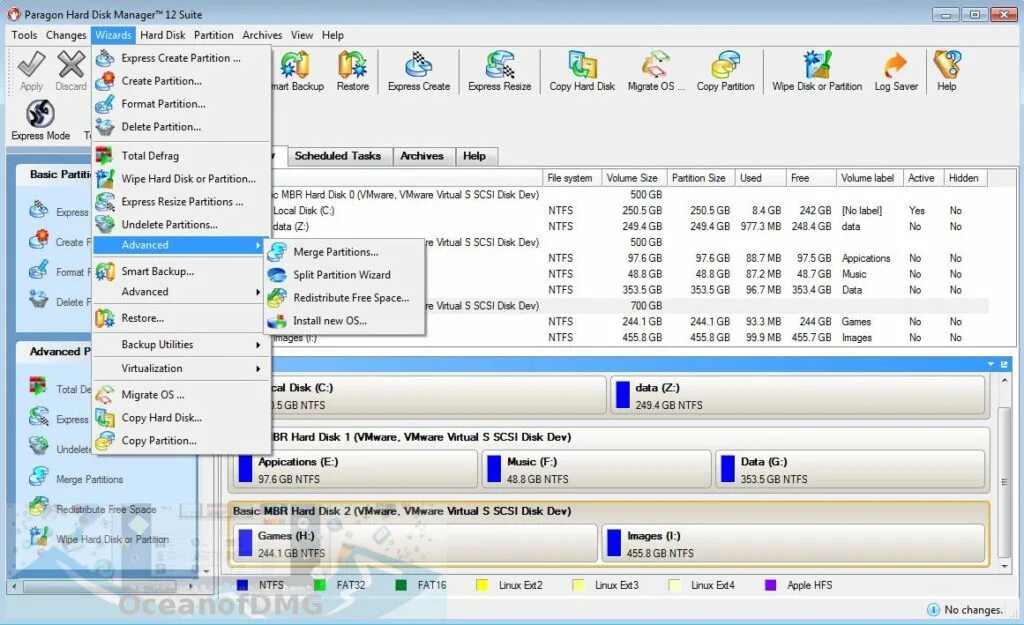Select Express Create Partition menu entry
Viewport: 1024px width, 625px height.
point(182,58)
